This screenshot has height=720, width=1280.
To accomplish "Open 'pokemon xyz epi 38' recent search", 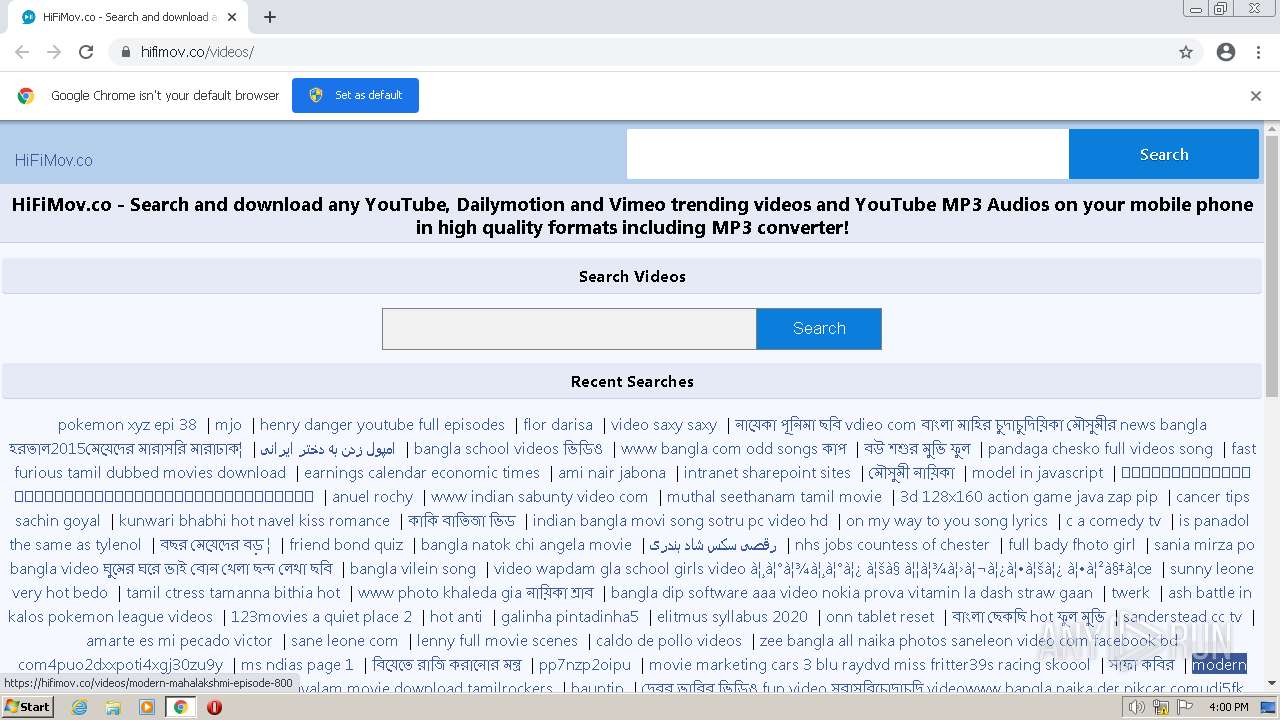I will (x=127, y=425).
